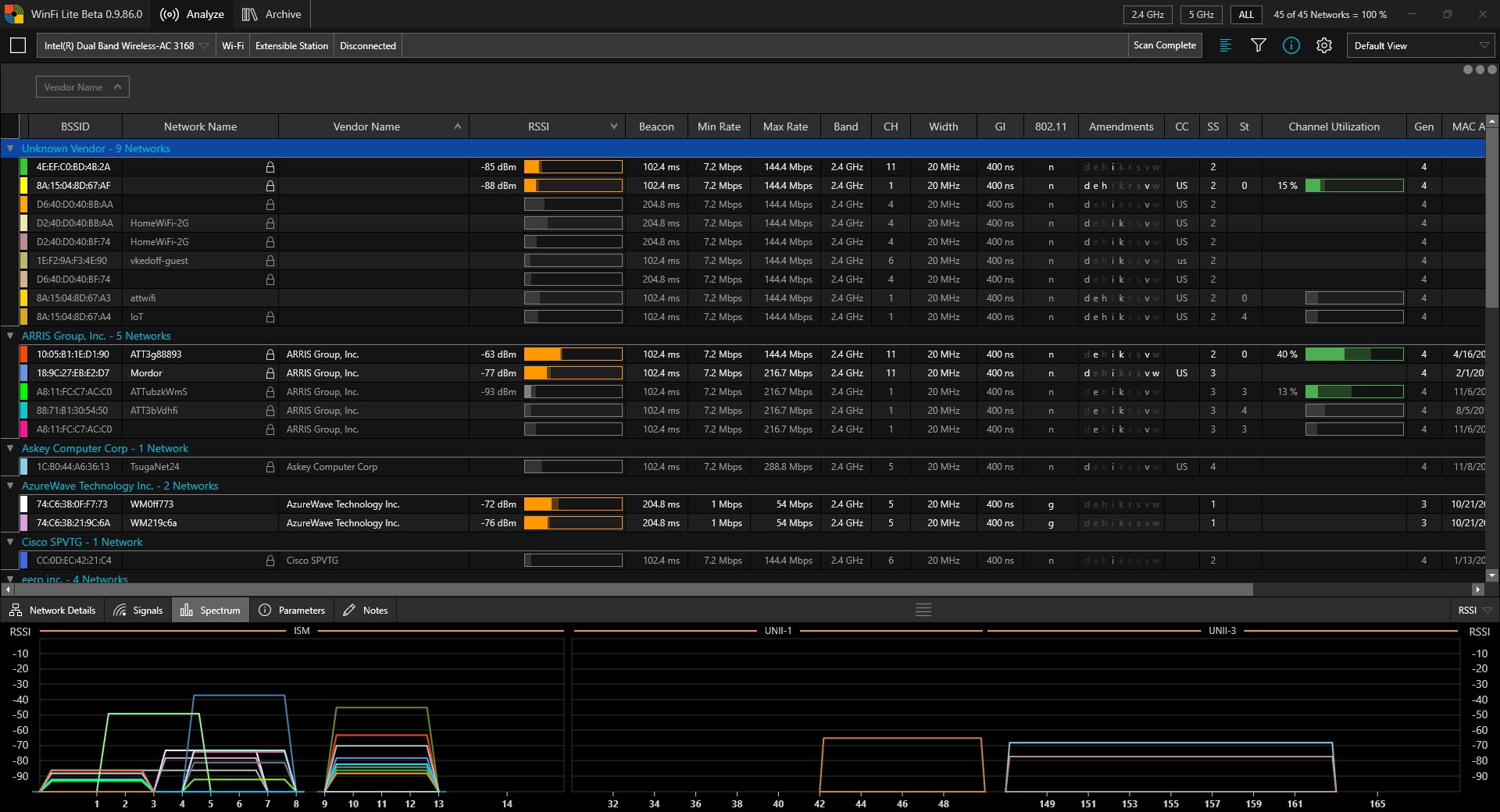The width and height of the screenshot is (1500, 812).
Task: Open the Archive tab
Action: point(272,14)
